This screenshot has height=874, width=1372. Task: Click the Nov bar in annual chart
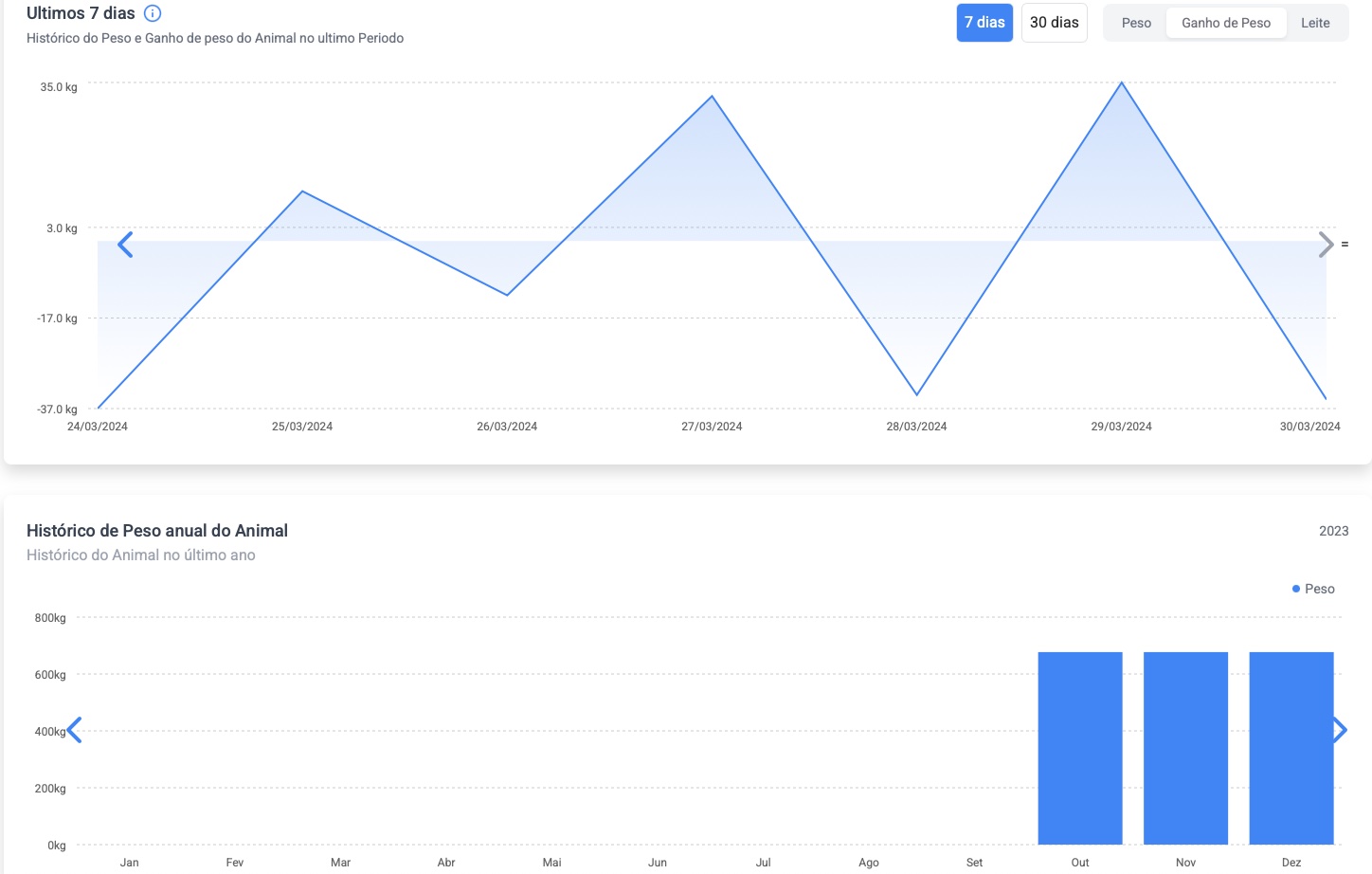(x=1185, y=748)
